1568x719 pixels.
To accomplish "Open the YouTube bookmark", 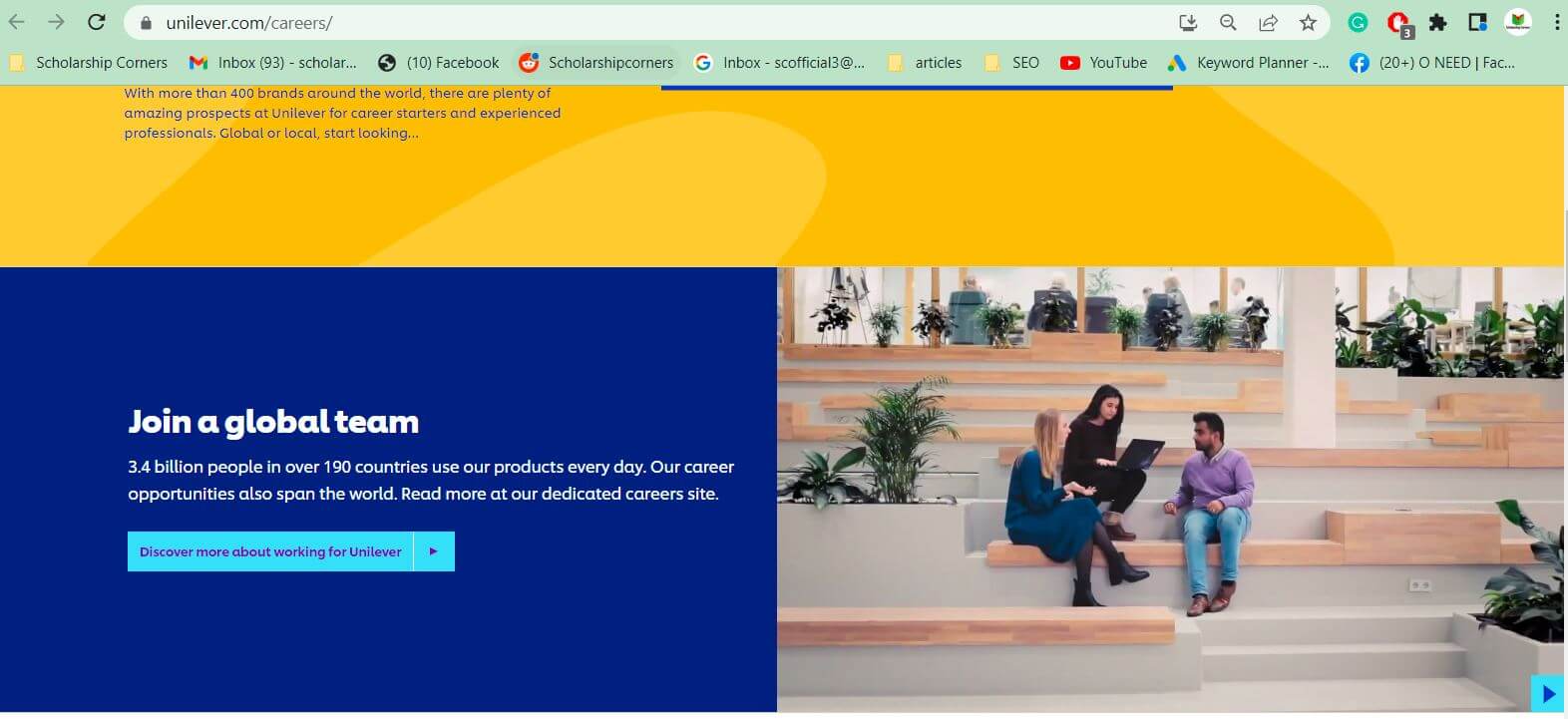I will tap(1104, 63).
